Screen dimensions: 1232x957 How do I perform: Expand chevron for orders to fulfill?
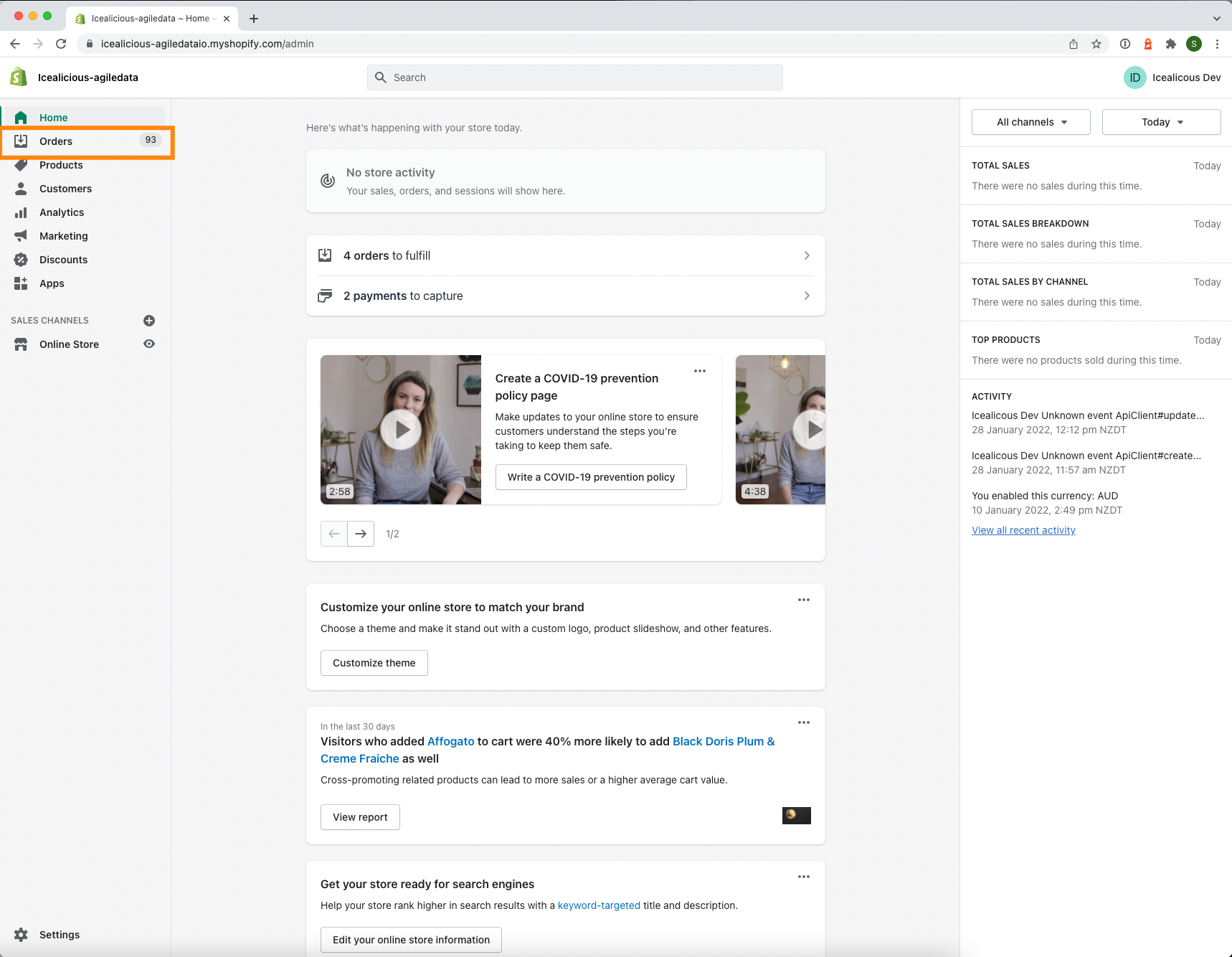(x=807, y=255)
